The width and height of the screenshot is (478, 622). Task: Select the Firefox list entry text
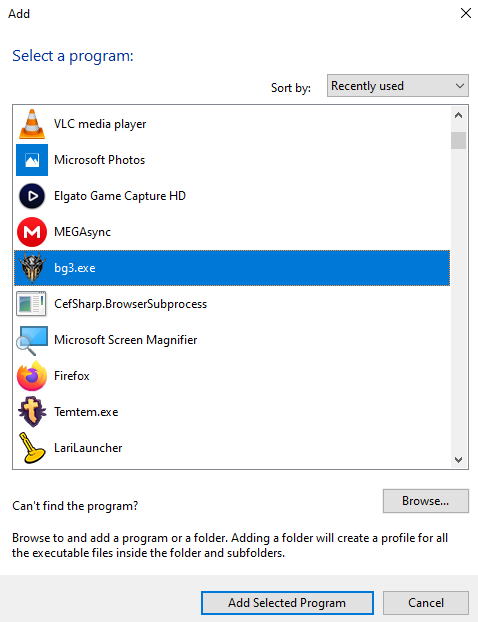(x=72, y=376)
